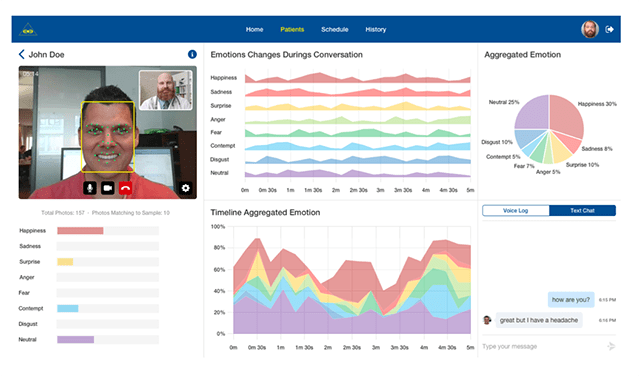
Task: Click the logout icon in header
Action: tap(609, 29)
